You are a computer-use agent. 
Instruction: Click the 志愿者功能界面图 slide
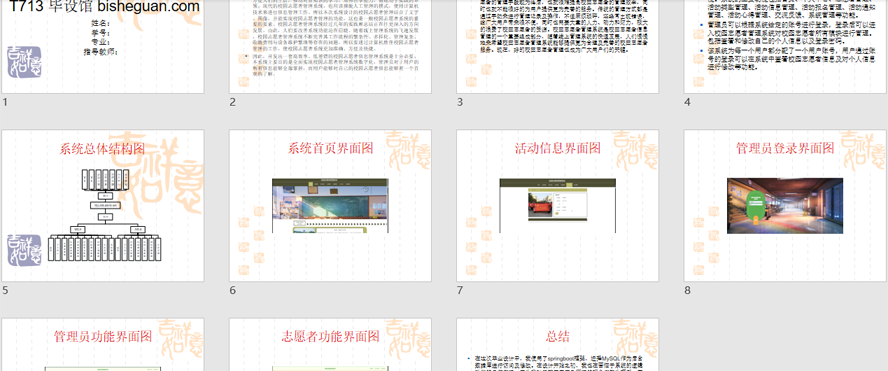pos(330,344)
